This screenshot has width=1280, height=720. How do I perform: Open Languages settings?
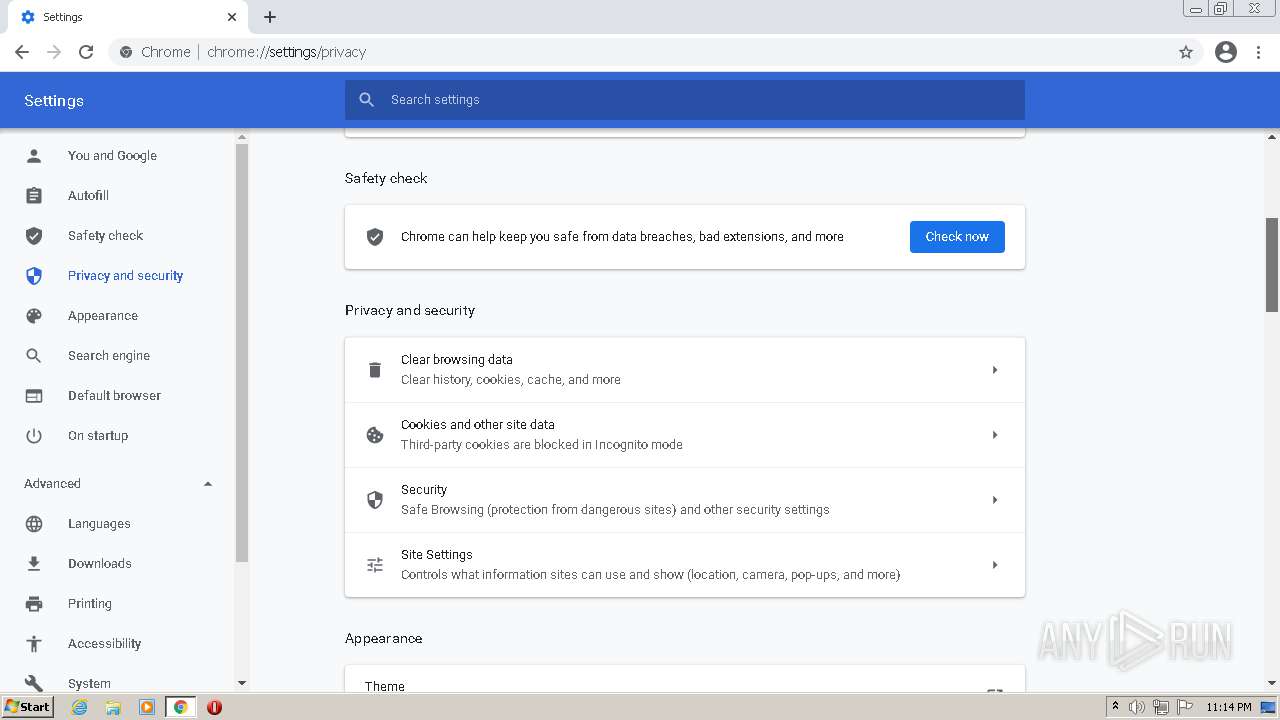point(99,524)
